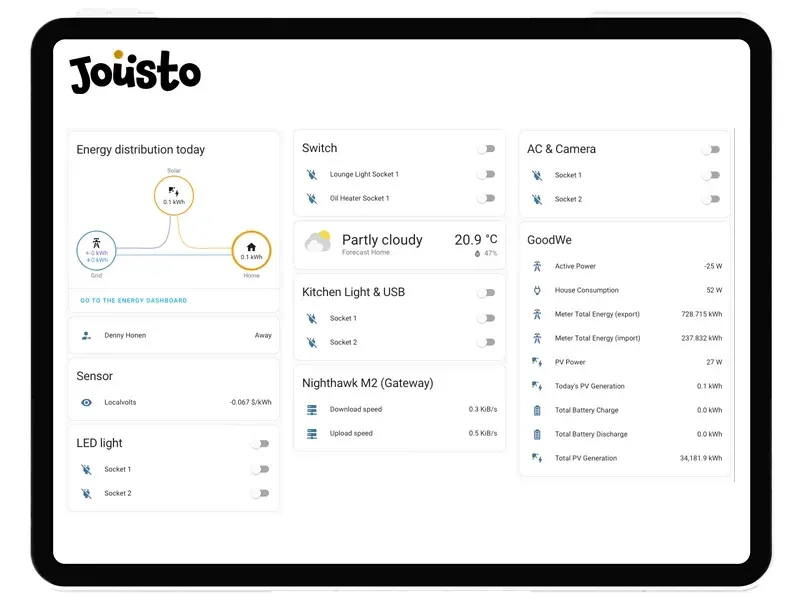Open the Partly cloudy forecast text

[x=382, y=240]
